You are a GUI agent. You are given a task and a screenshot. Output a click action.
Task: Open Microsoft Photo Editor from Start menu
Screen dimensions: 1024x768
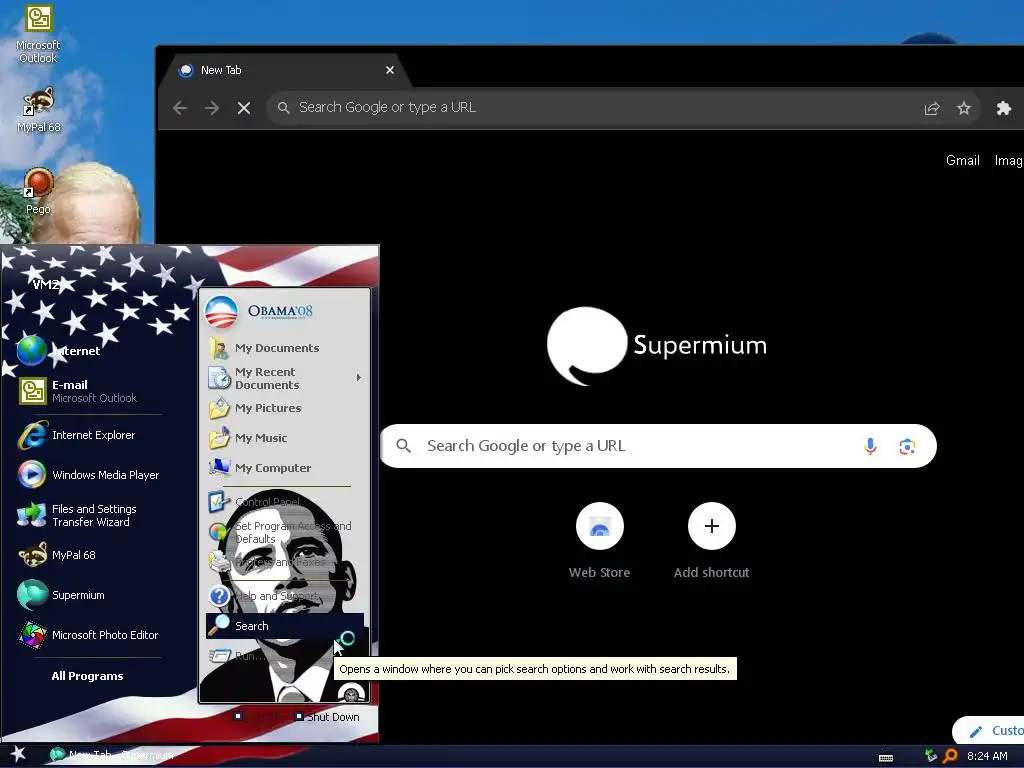[88, 635]
